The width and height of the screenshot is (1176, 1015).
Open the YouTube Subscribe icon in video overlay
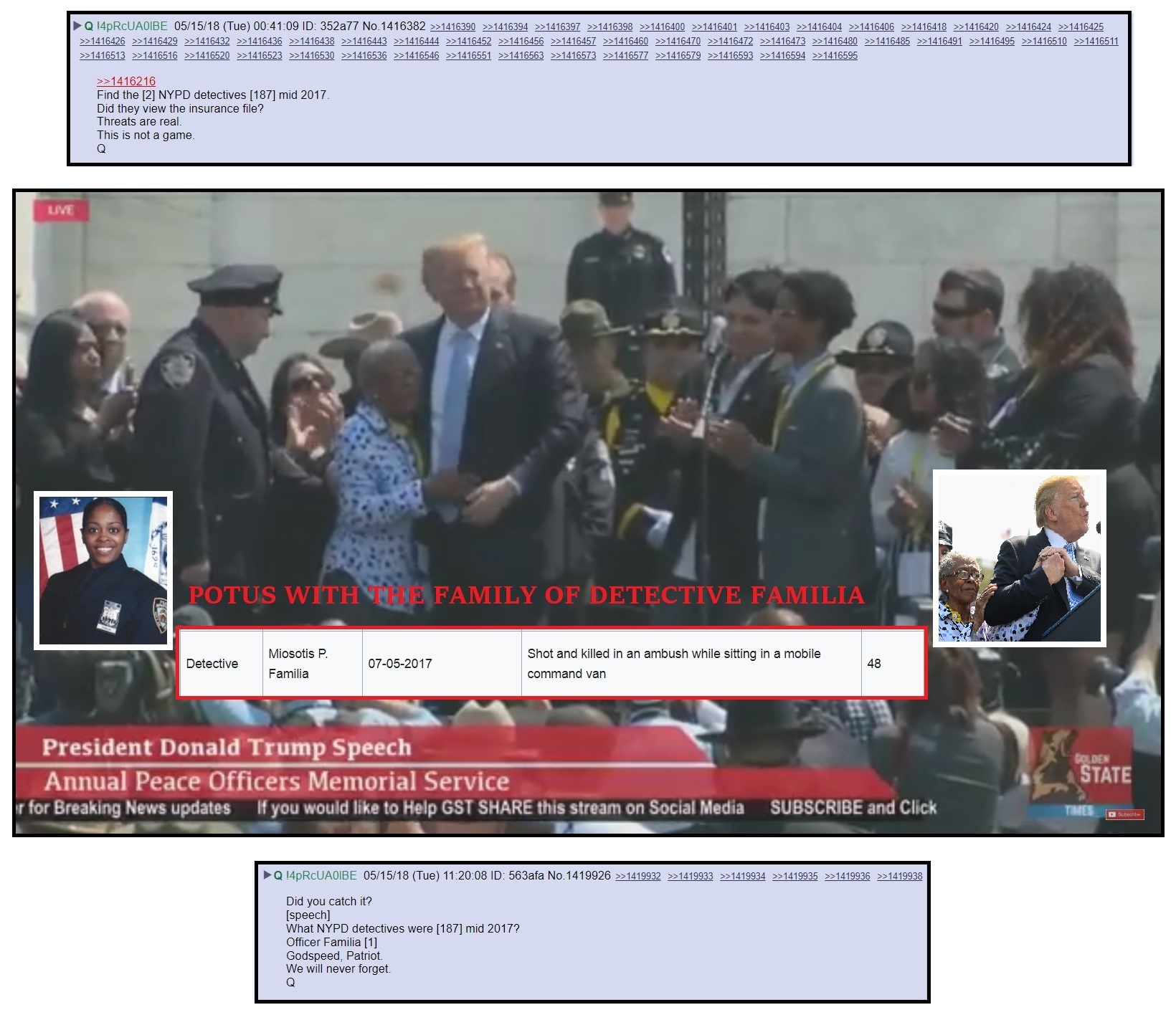1125,814
